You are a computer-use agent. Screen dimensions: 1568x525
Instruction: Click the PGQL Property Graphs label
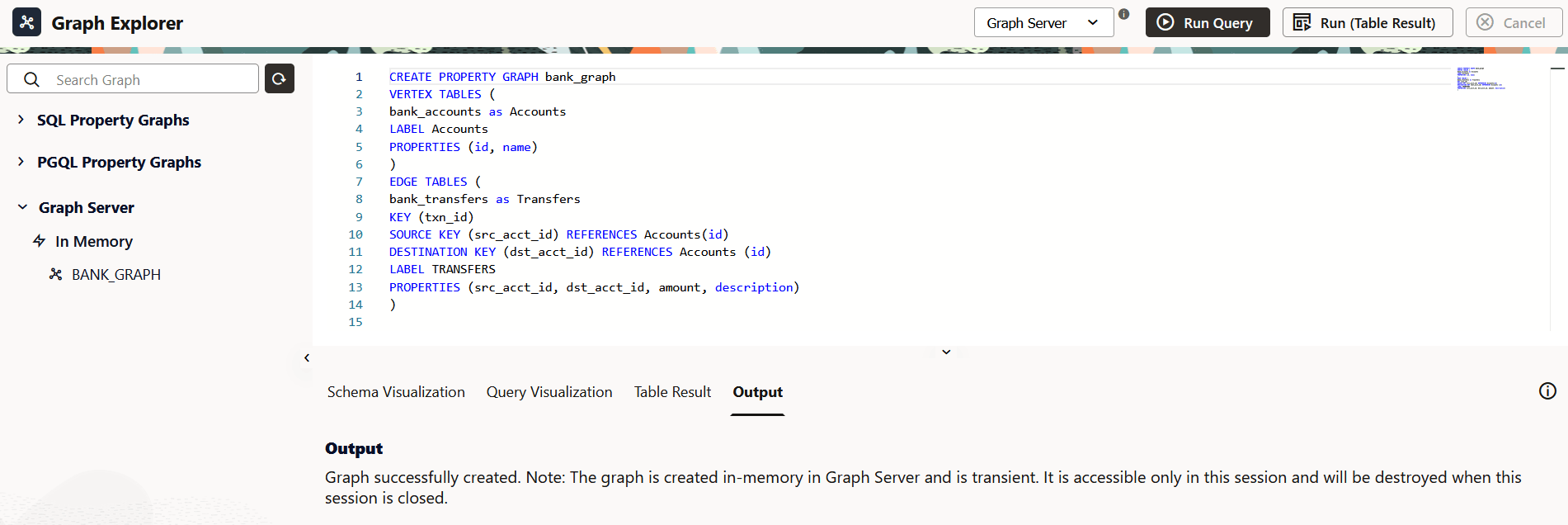(x=119, y=163)
